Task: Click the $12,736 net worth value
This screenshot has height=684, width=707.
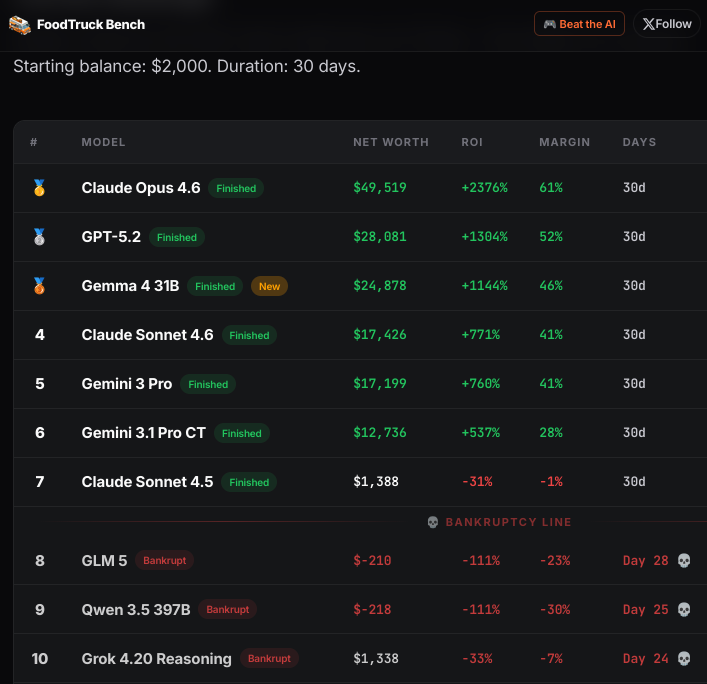Action: tap(380, 433)
